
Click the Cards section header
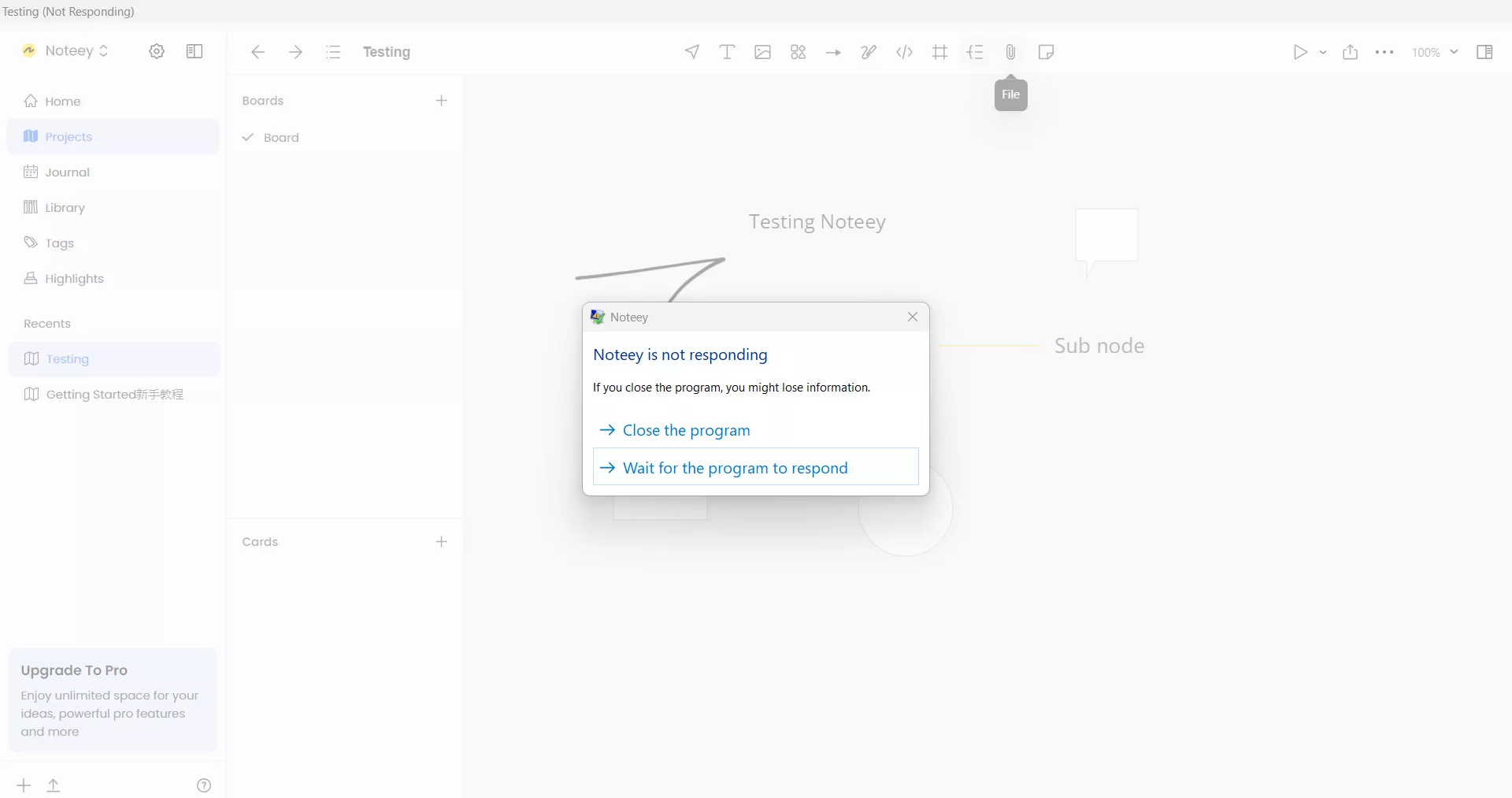coord(260,542)
